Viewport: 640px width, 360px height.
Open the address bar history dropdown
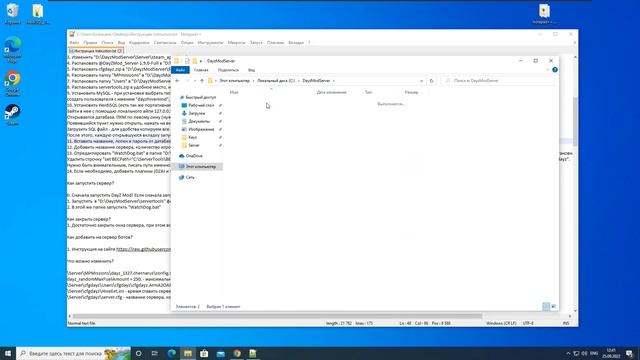pos(421,81)
